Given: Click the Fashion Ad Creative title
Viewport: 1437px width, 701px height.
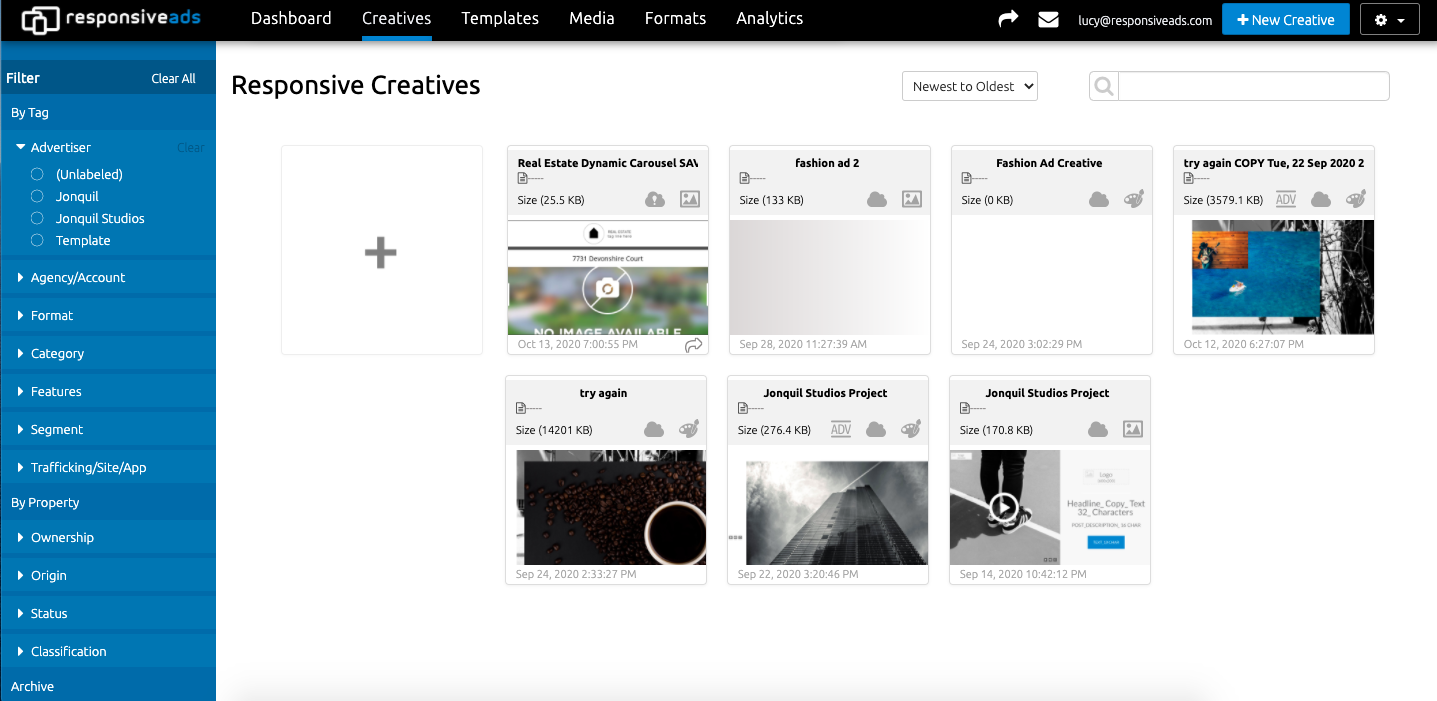Looking at the screenshot, I should [1049, 163].
